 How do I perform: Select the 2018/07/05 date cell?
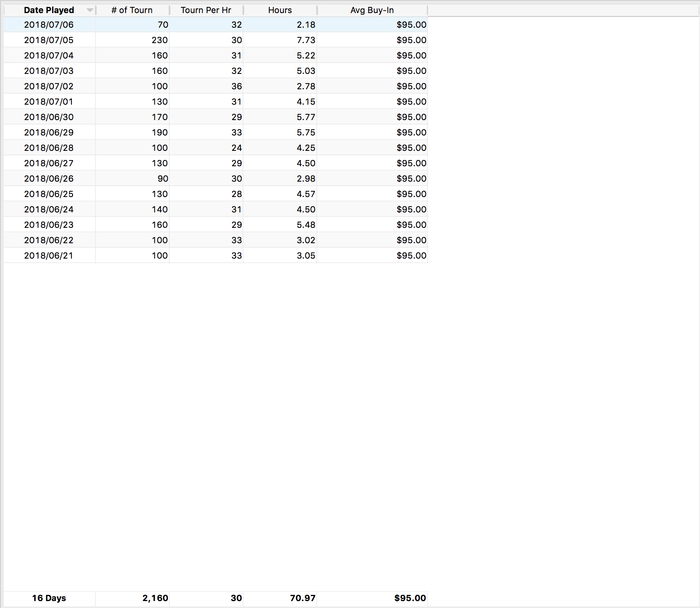click(50, 40)
